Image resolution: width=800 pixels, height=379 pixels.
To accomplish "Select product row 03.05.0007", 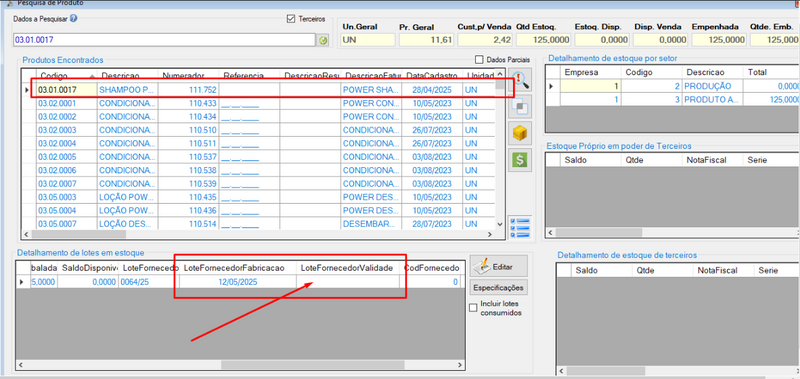I will click(x=258, y=223).
